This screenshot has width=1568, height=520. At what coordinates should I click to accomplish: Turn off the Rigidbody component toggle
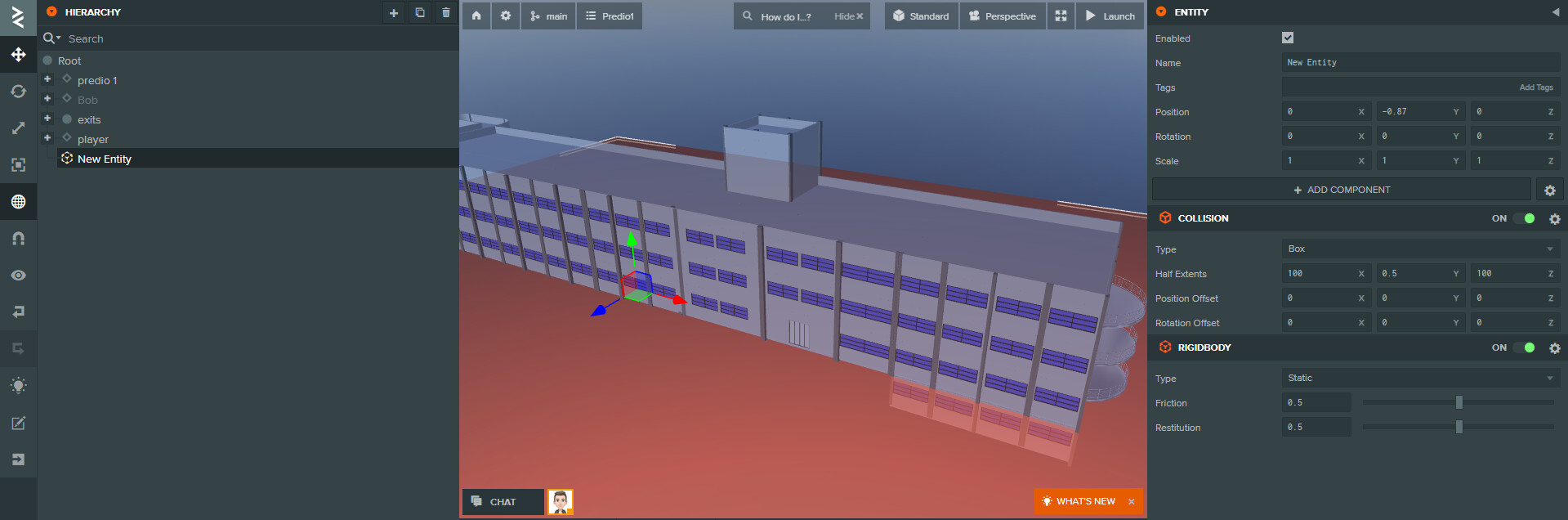pos(1524,347)
